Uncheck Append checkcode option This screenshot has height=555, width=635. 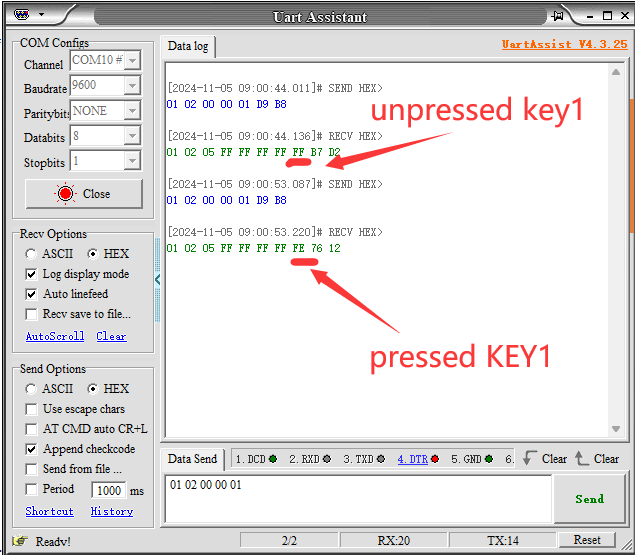tap(32, 449)
